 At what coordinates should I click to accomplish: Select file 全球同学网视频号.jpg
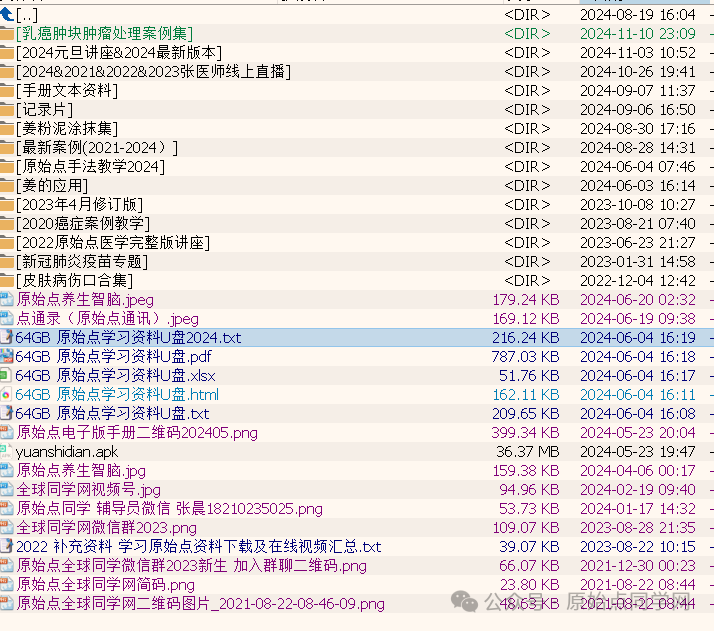[x=88, y=490]
